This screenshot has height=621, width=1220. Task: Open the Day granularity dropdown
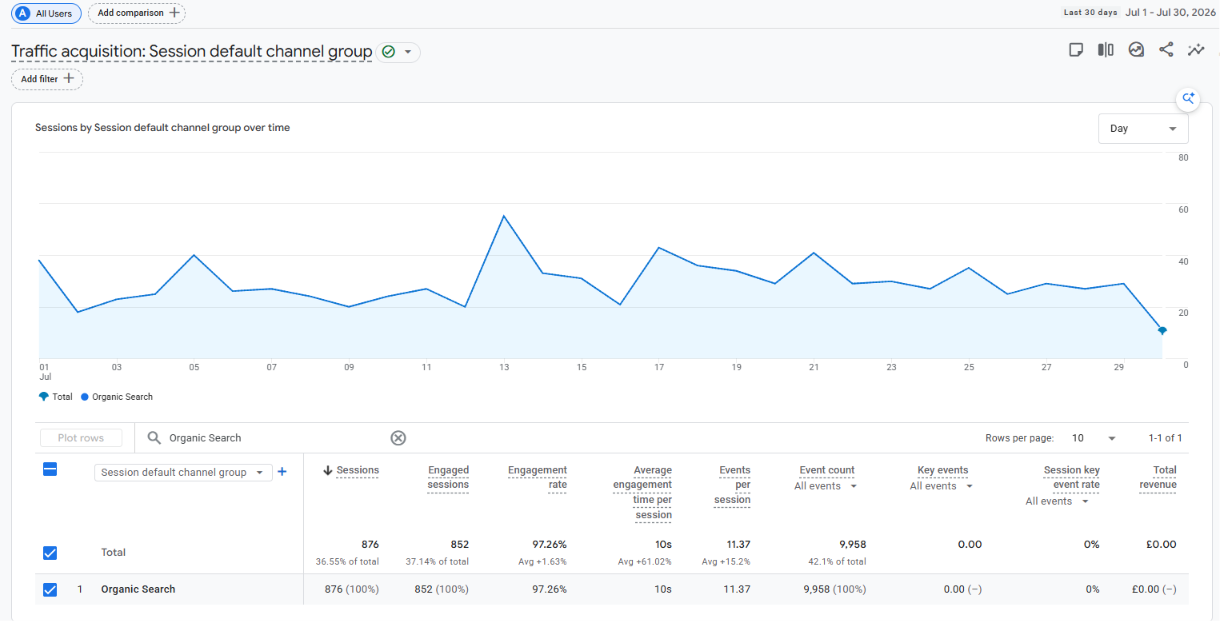pos(1143,129)
